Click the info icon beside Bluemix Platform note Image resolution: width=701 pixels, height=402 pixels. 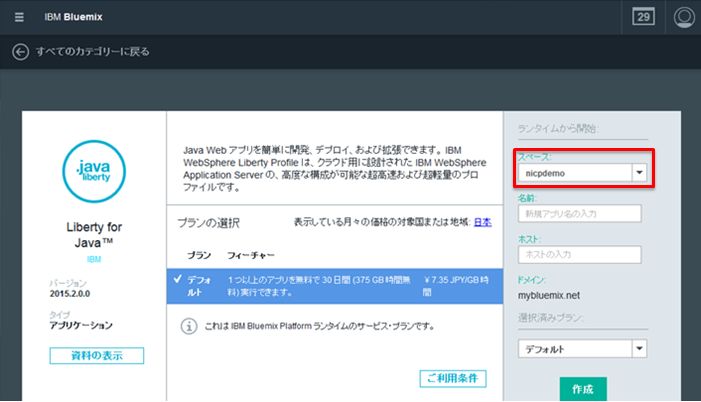[189, 326]
